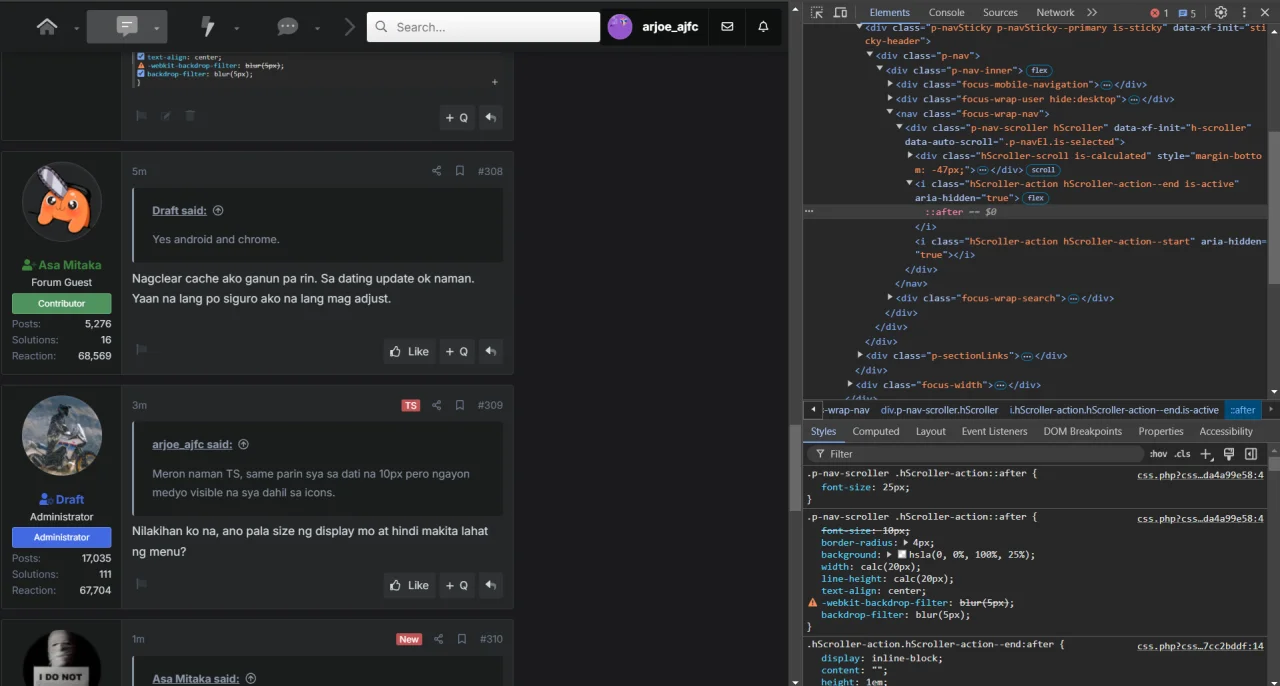
Task: Focus the Styles Filter input
Action: pyautogui.click(x=978, y=454)
